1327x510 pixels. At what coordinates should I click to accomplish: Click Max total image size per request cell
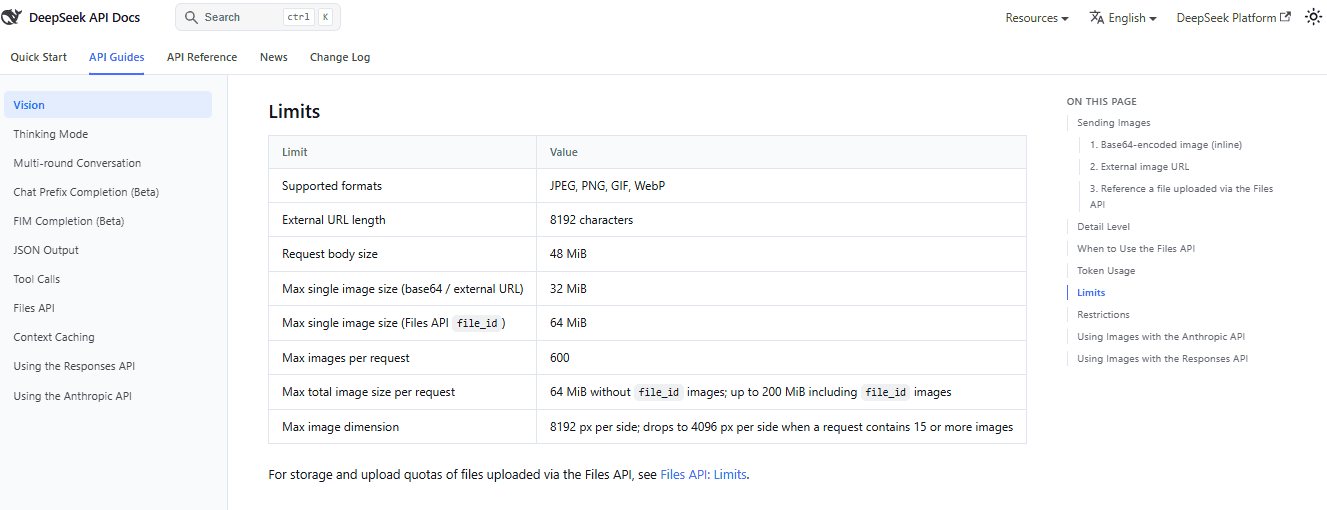[x=402, y=392]
